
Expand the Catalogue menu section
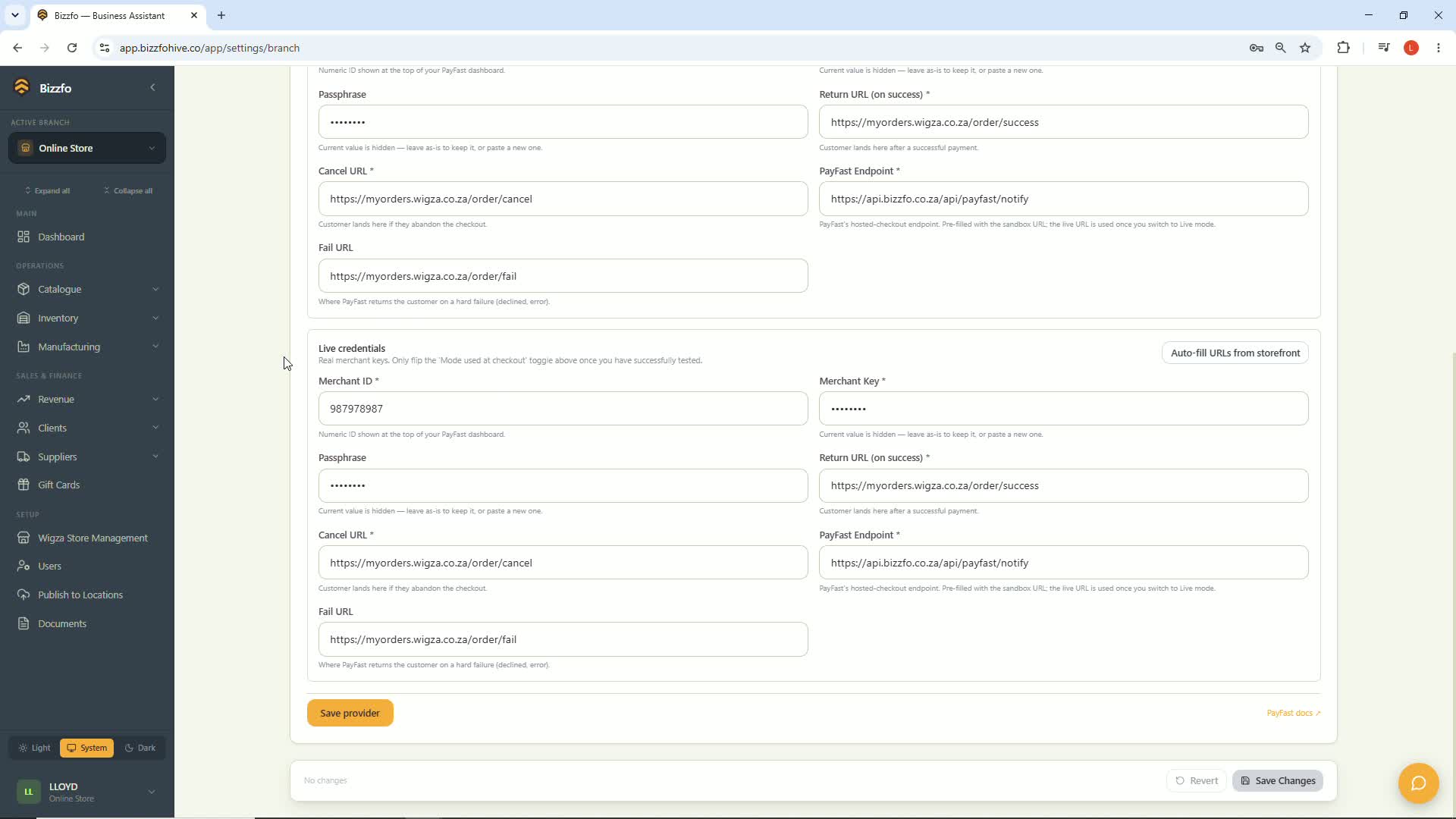(x=87, y=289)
